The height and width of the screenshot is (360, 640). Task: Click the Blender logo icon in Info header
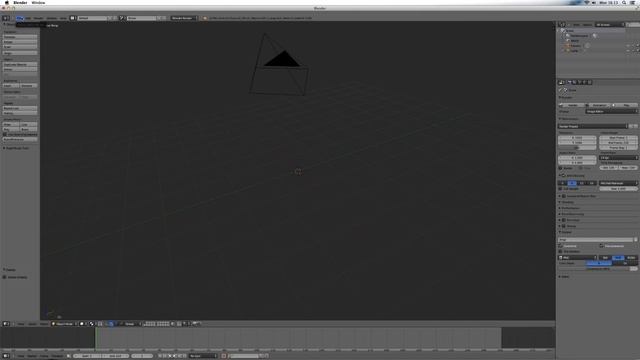[x=204, y=18]
